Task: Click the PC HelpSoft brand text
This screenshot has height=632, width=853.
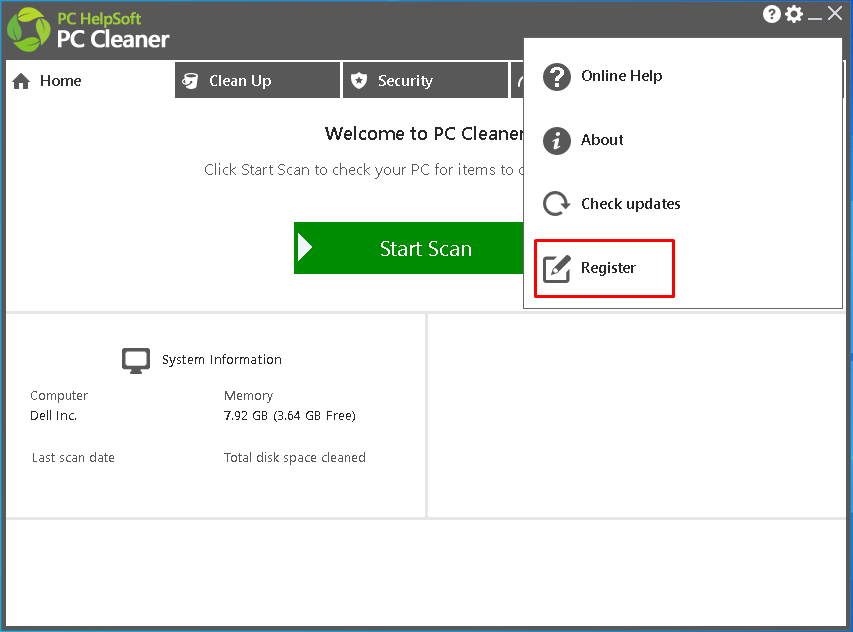Action: click(99, 18)
